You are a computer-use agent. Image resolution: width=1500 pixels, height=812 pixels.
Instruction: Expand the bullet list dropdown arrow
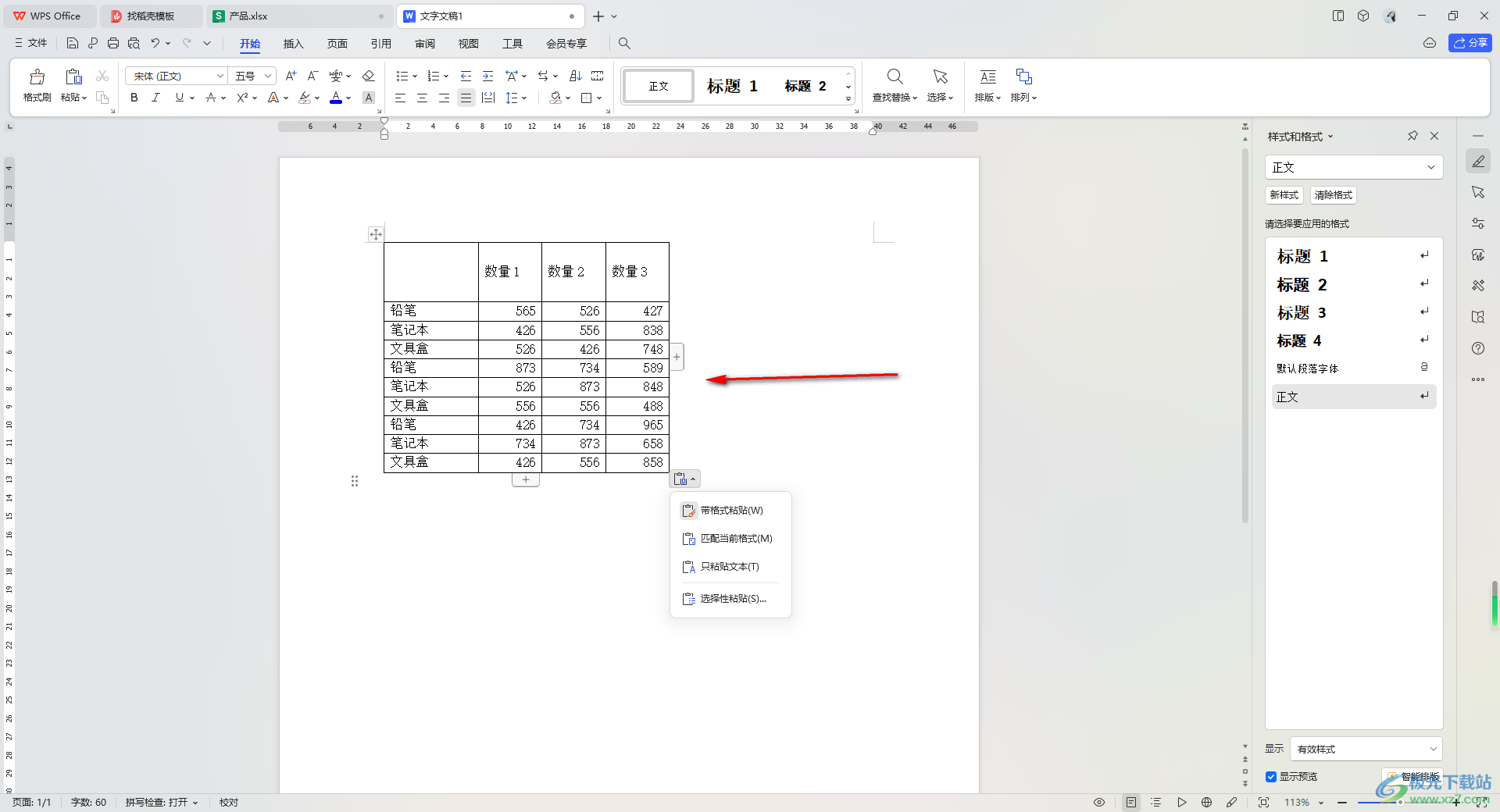[x=415, y=77]
